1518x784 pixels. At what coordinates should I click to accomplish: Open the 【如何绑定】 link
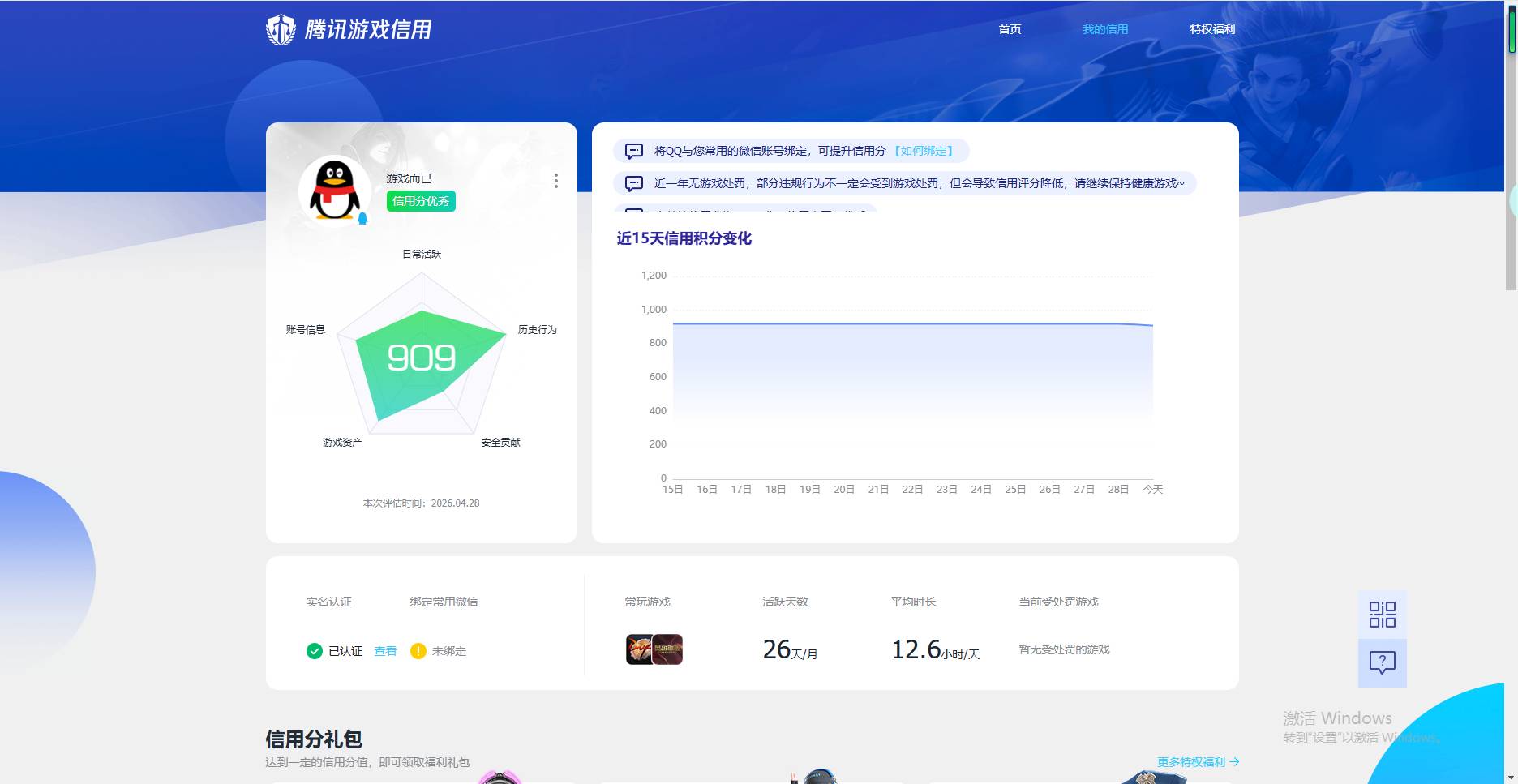924,151
